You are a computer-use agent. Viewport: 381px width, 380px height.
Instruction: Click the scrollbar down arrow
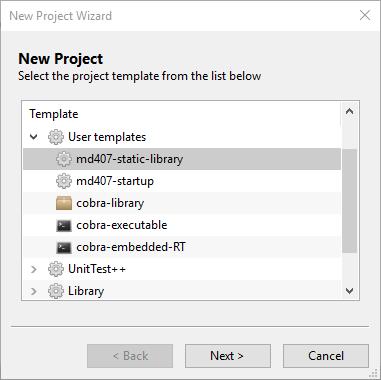click(350, 291)
